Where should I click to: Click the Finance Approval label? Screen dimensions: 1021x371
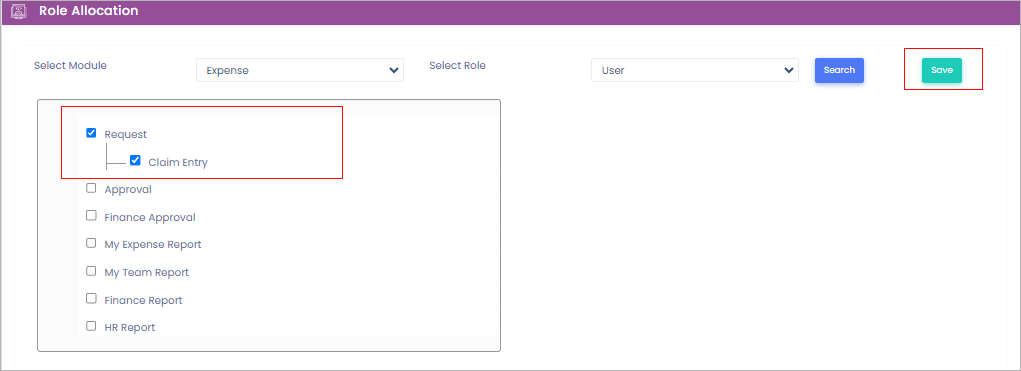coord(150,217)
